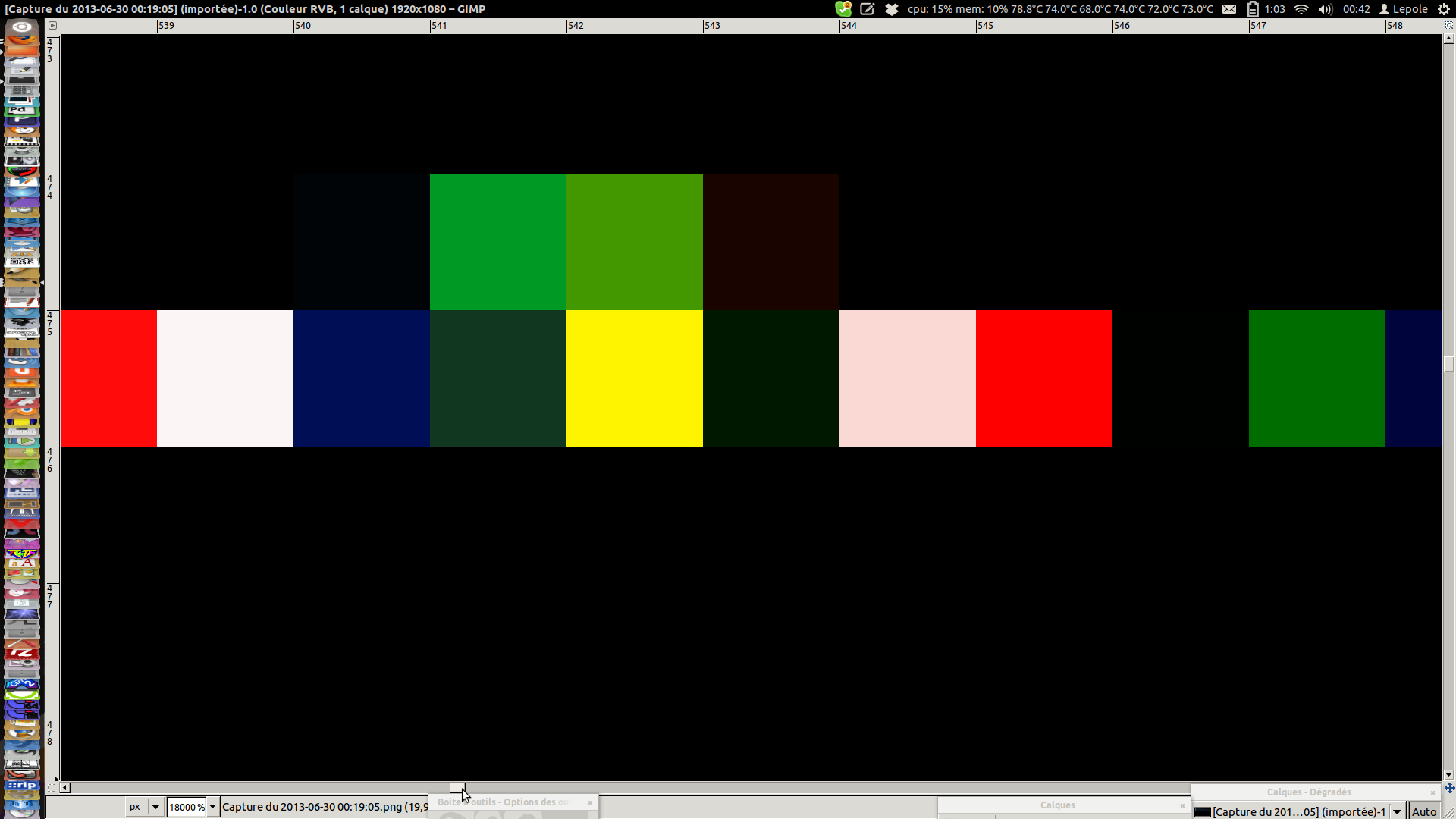Screen dimensions: 1456x819
Task: Open the Wi-Fi network indicator
Action: click(1301, 9)
